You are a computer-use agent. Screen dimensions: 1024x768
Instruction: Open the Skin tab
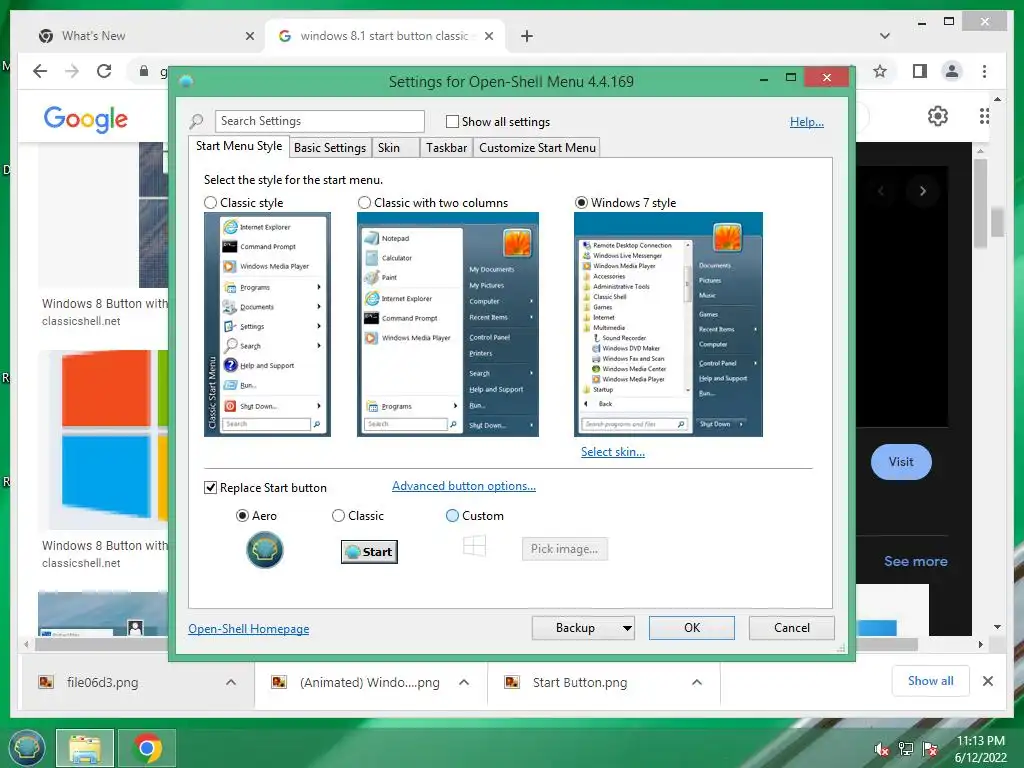coord(395,148)
